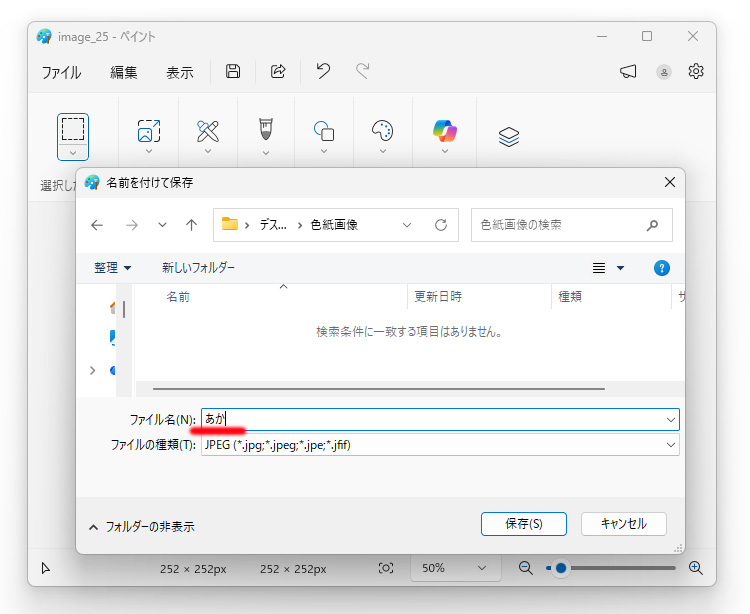This screenshot has width=750, height=614.
Task: Click the キャンセル button
Action: 623,524
